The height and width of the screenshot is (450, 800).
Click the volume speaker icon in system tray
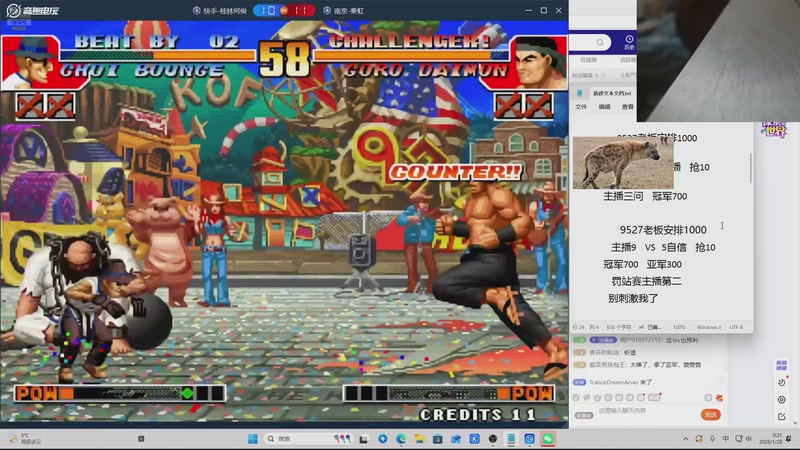pos(749,439)
